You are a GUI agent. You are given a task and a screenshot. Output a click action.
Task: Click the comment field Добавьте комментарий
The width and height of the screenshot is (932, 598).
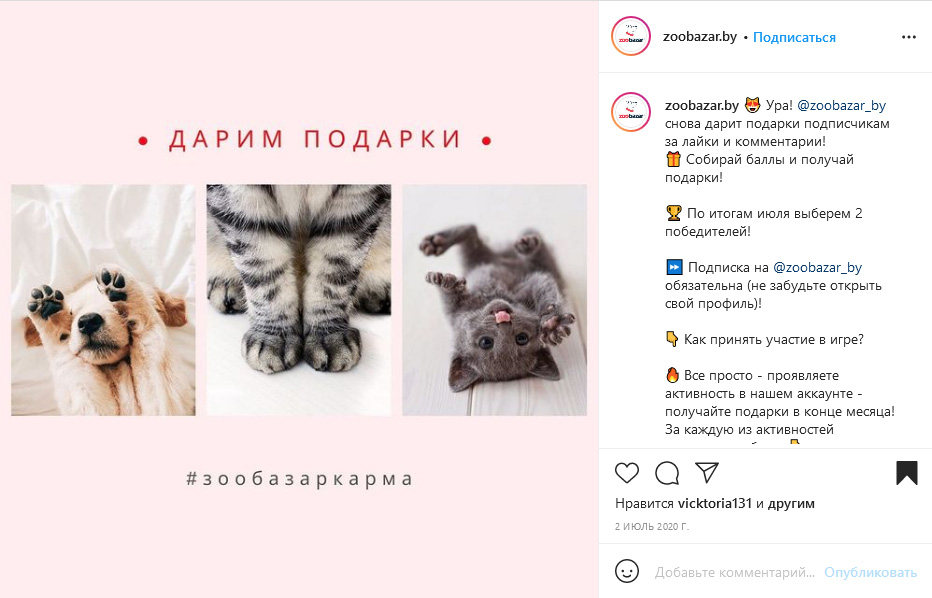click(735, 572)
